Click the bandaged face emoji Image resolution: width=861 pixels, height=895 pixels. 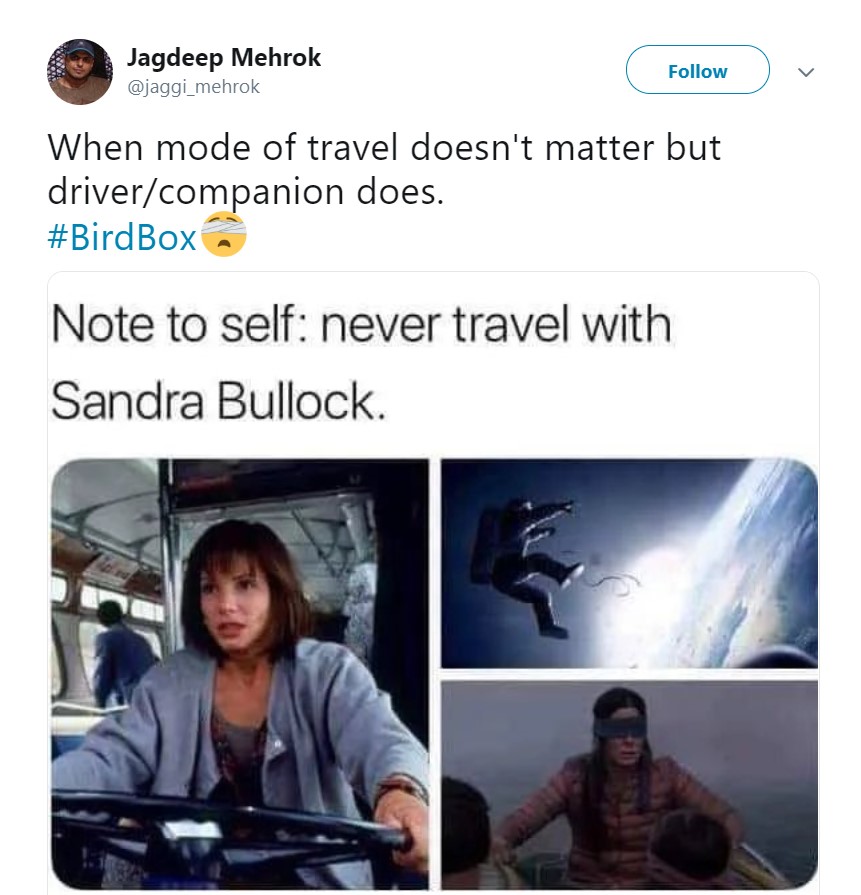click(224, 234)
